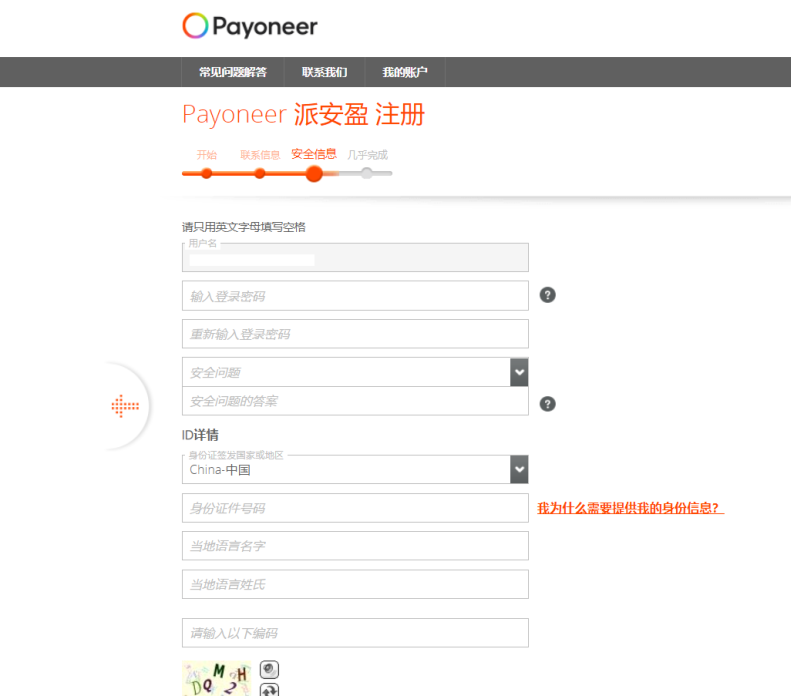Click the 安全问题的答案 input
The width and height of the screenshot is (791, 696).
coord(354,401)
